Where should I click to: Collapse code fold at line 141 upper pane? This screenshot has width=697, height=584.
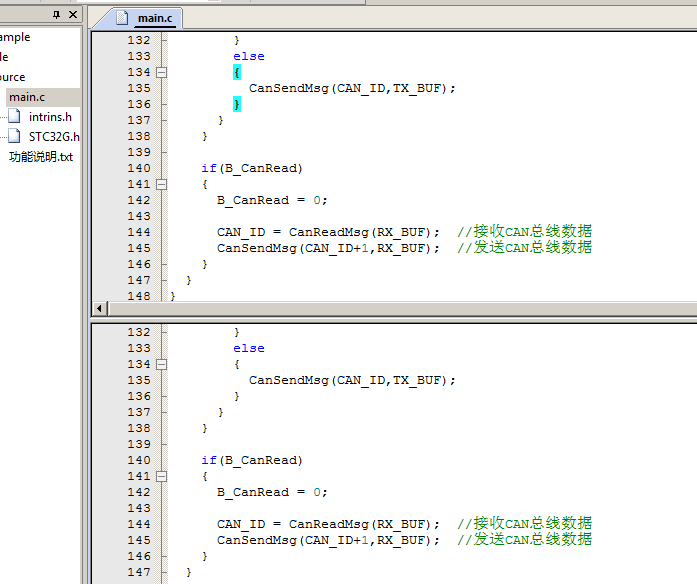pos(162,184)
